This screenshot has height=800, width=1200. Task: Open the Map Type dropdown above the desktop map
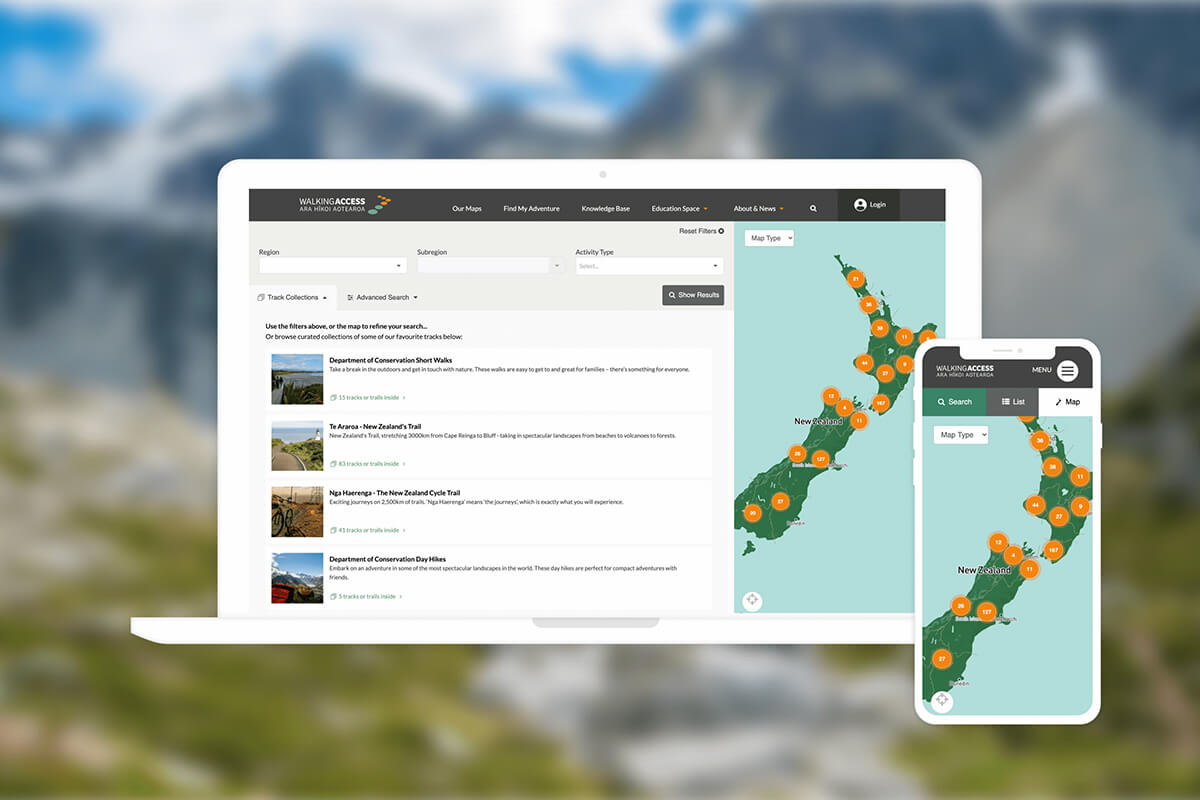coord(768,237)
